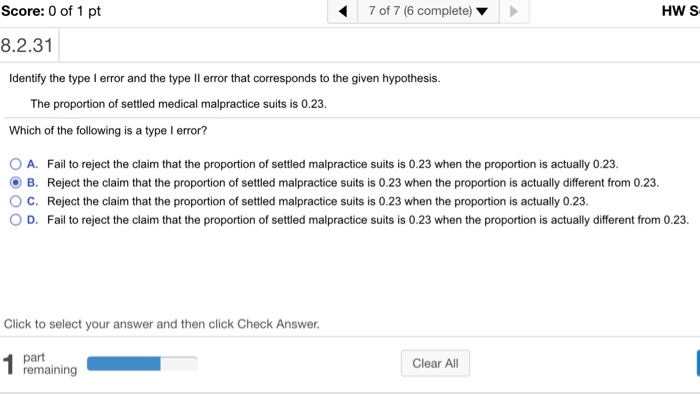Screen dimensions: 700x394
Task: Click option A answer text about fail to reject
Action: coord(333,164)
